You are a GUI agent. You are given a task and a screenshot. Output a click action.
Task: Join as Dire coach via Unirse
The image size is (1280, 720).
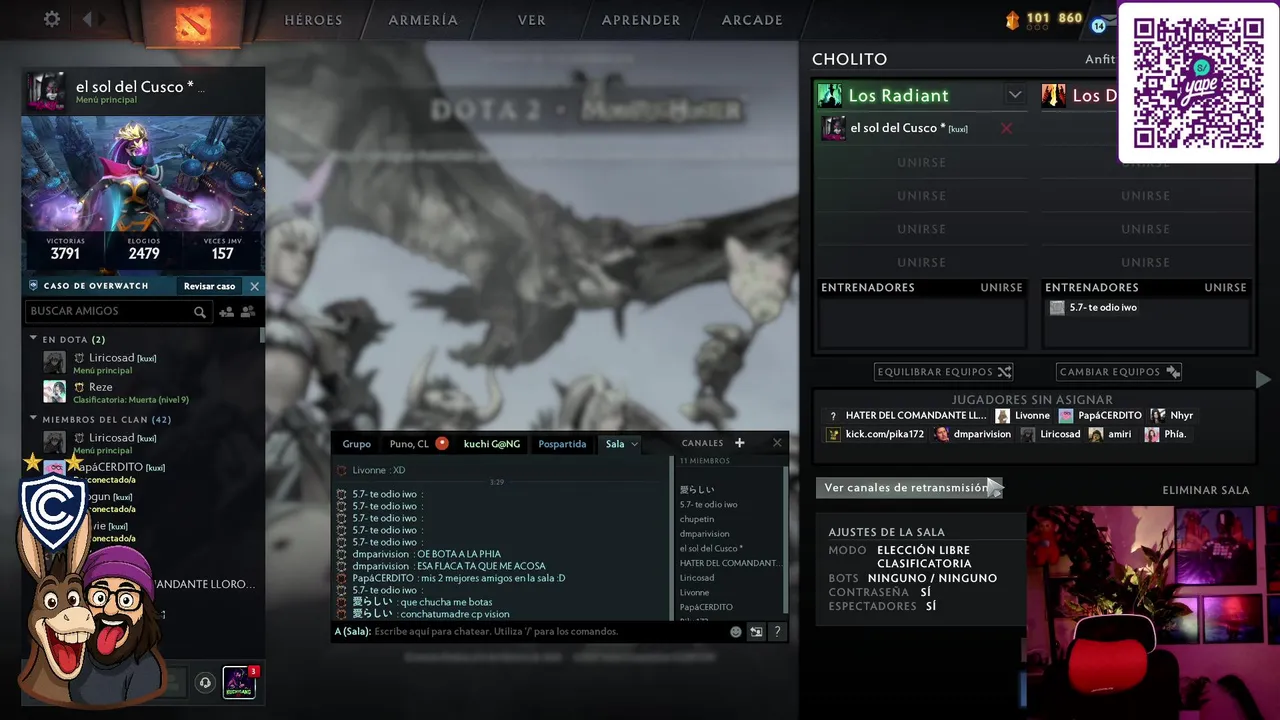tap(1225, 288)
